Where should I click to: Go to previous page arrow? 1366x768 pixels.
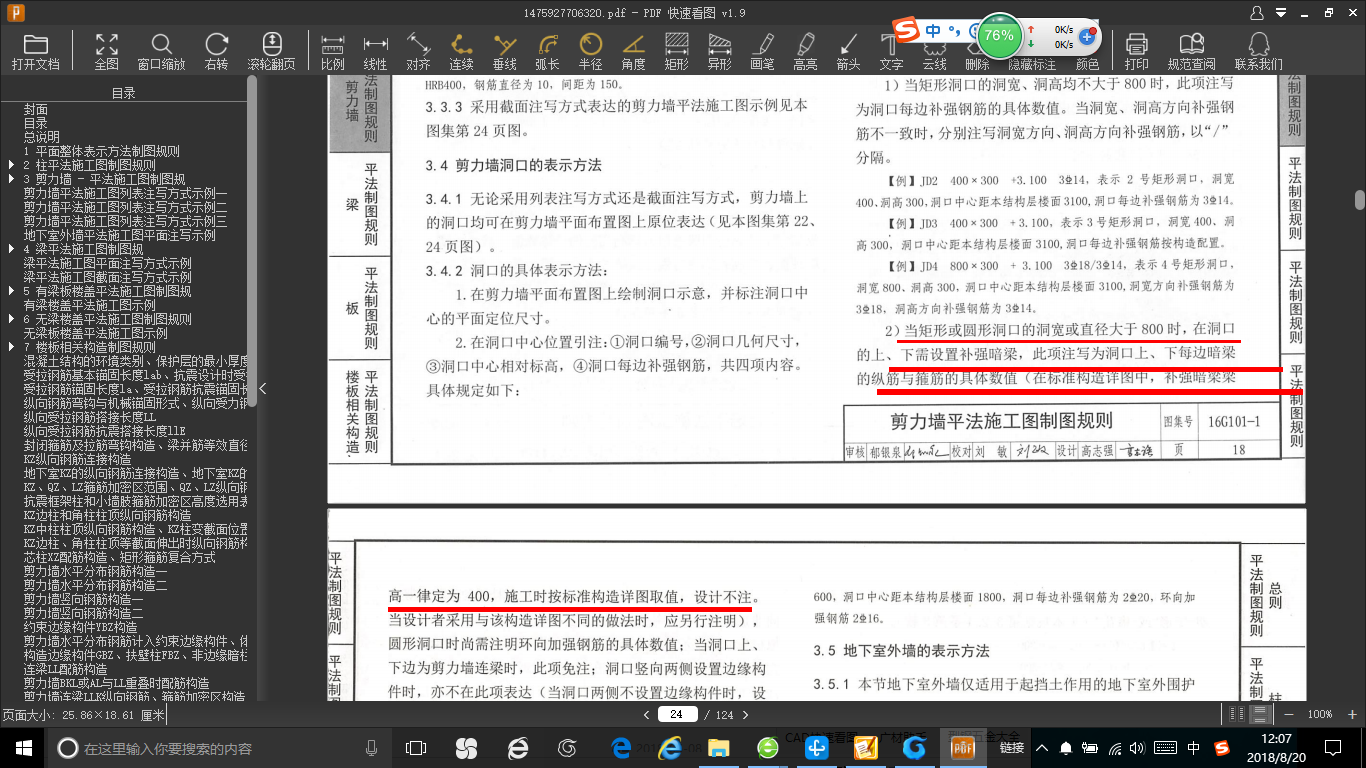point(646,714)
